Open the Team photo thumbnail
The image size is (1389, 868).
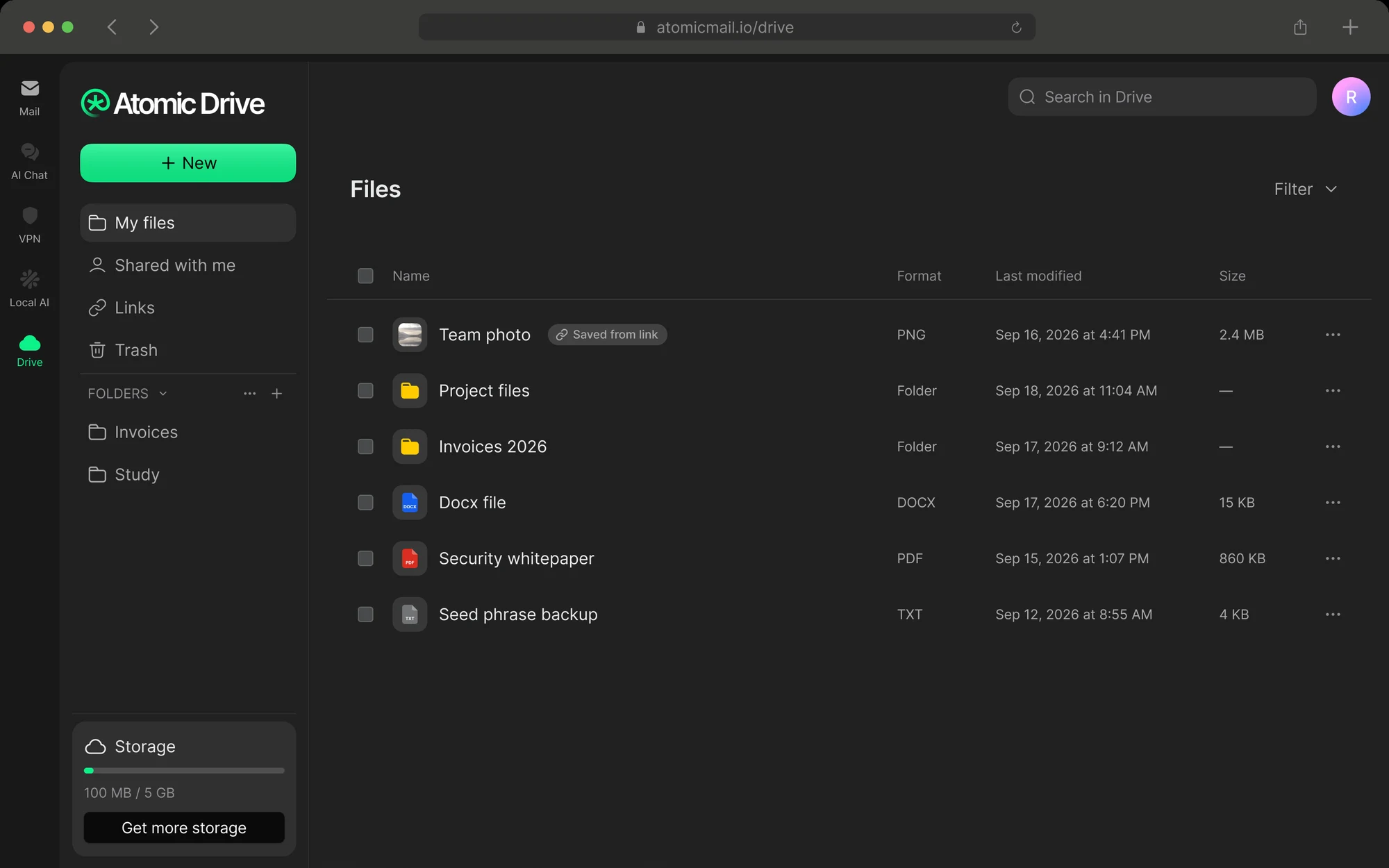410,335
